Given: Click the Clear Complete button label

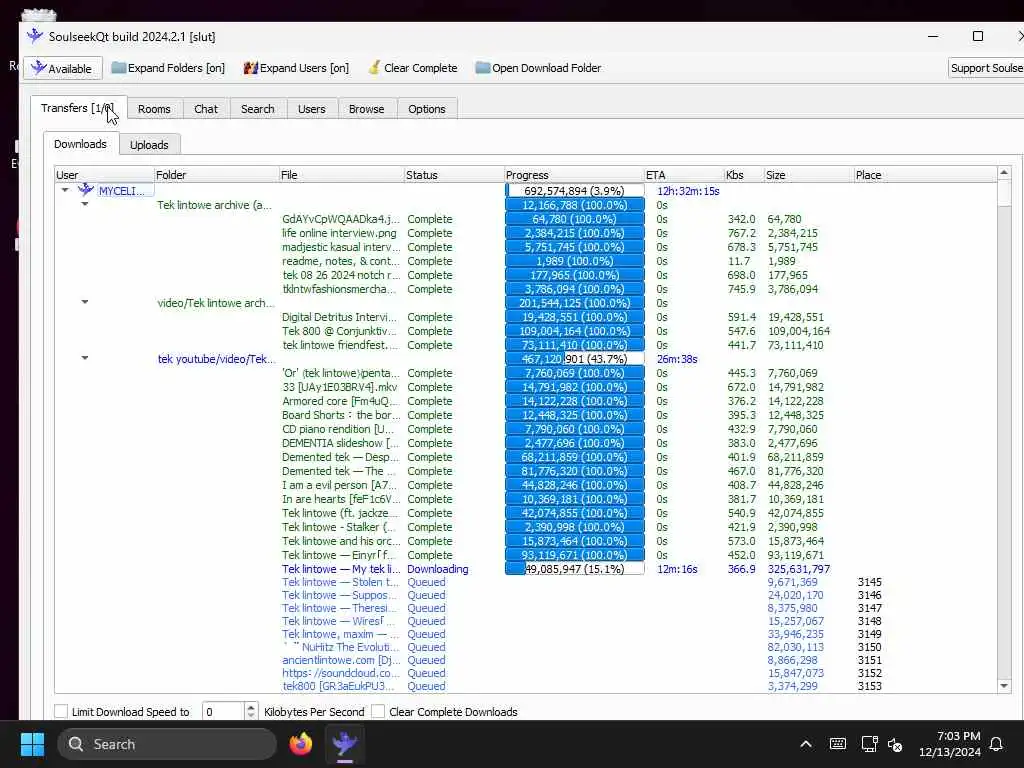Looking at the screenshot, I should pos(421,68).
